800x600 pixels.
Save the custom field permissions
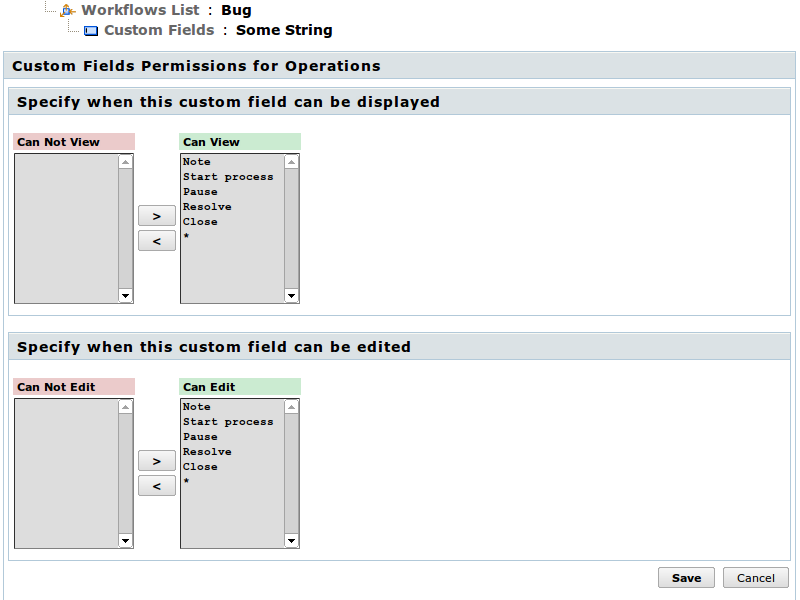point(686,578)
